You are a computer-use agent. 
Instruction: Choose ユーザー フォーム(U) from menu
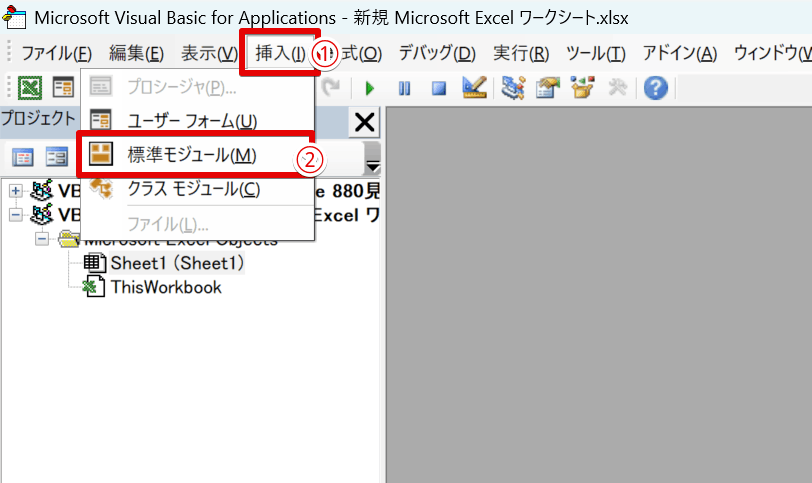click(x=192, y=121)
